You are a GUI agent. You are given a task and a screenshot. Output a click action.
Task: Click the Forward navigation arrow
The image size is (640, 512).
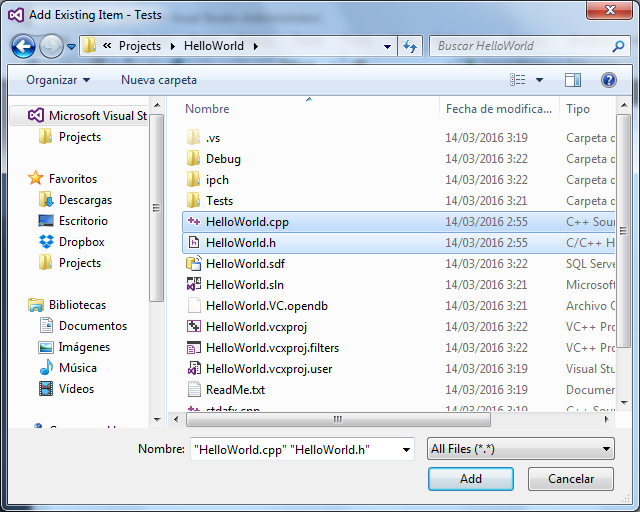[51, 46]
